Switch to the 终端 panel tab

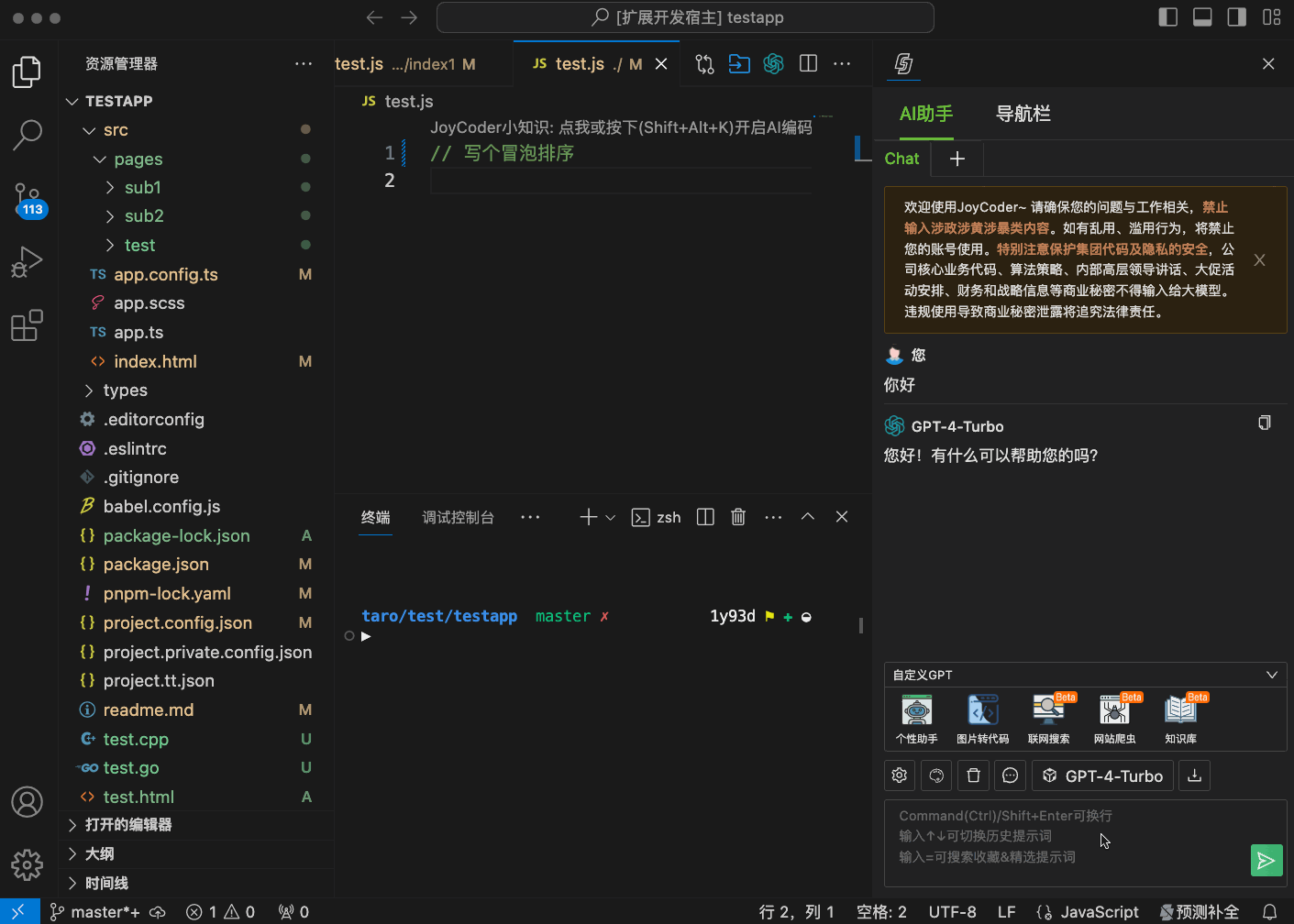375,517
